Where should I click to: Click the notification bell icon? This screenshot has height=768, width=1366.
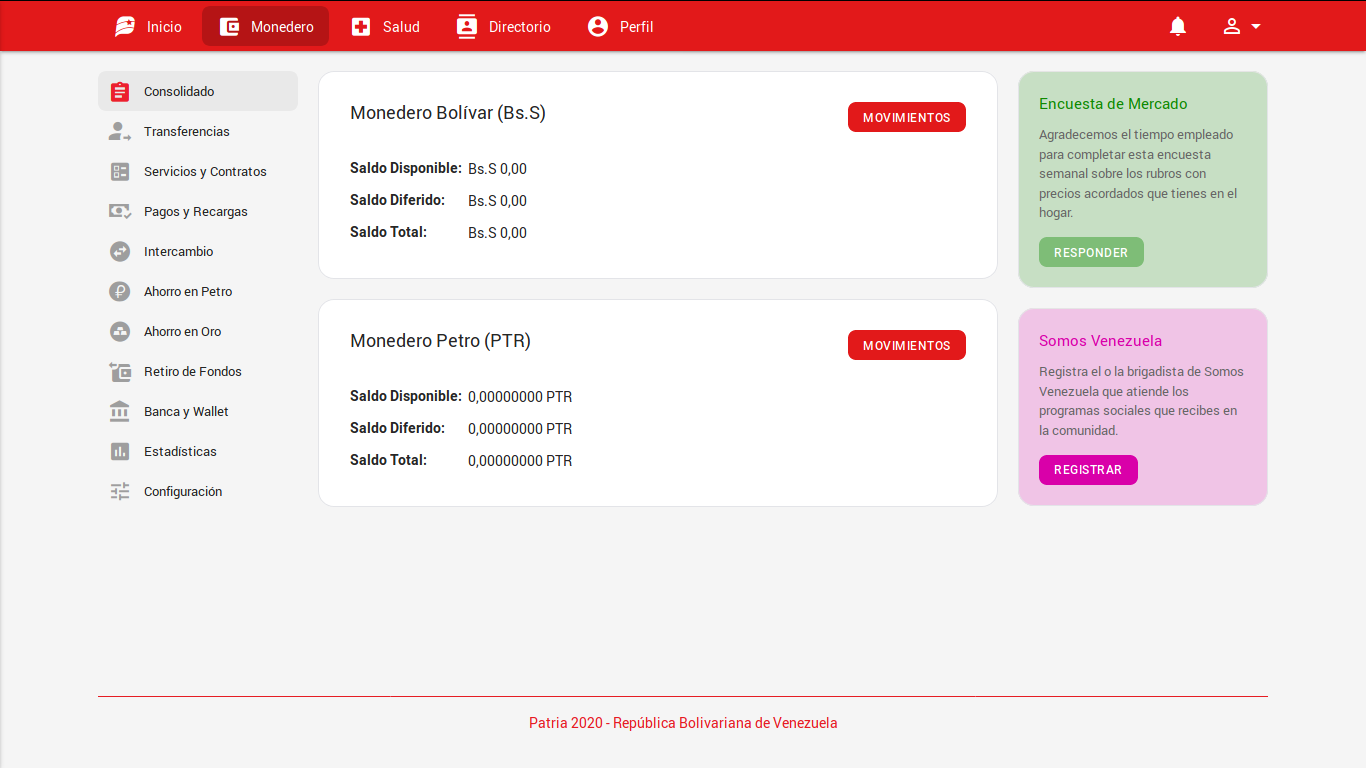click(1178, 27)
